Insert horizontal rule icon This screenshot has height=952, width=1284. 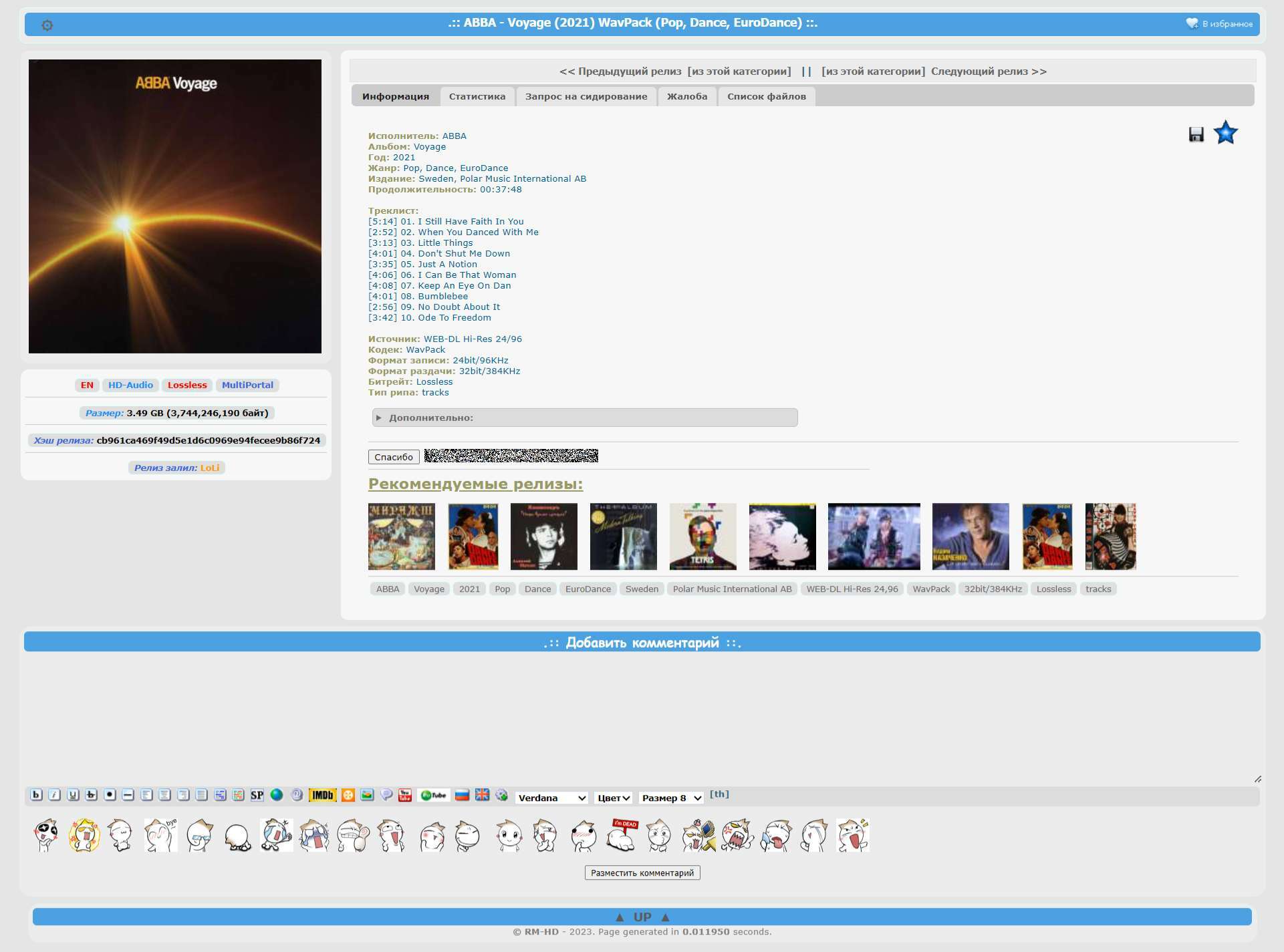[x=128, y=795]
